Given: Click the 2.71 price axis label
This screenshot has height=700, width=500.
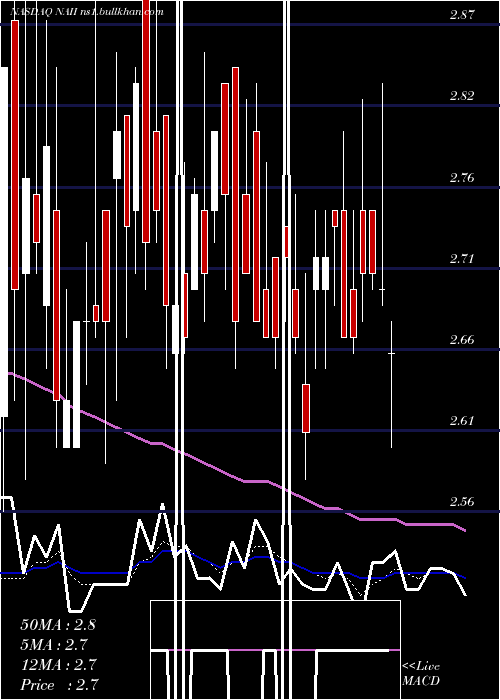Looking at the screenshot, I should coord(462,258).
